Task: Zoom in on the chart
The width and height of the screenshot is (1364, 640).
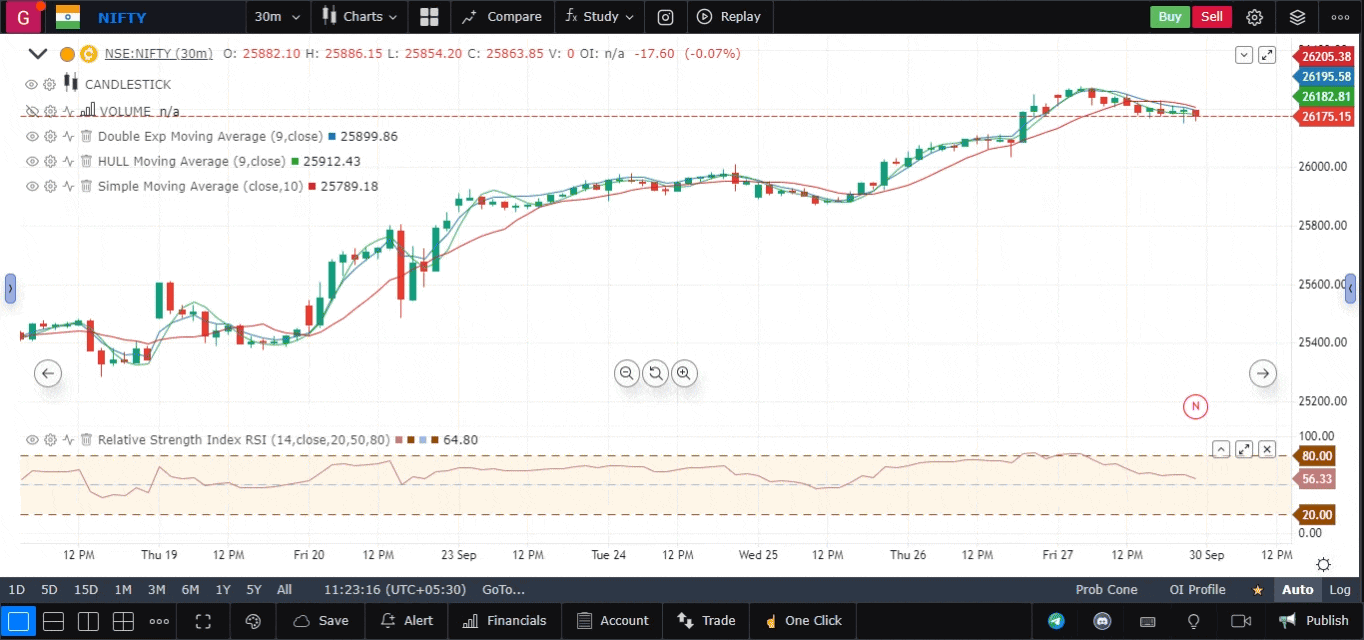Action: [684, 373]
